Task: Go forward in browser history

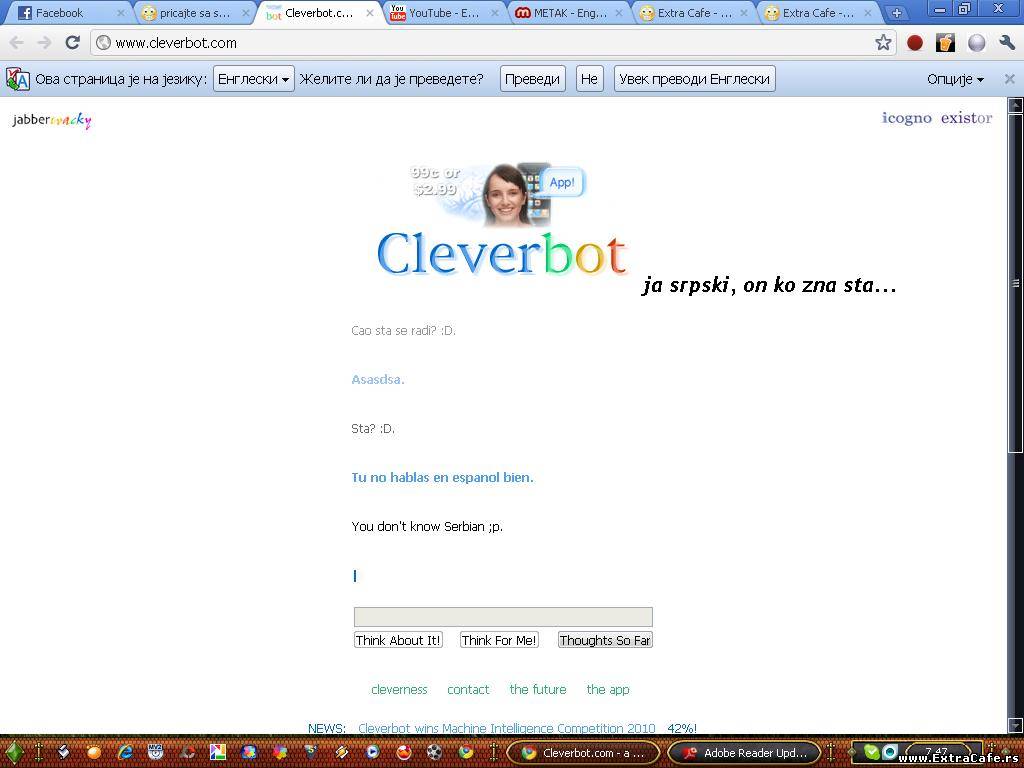Action: point(44,43)
